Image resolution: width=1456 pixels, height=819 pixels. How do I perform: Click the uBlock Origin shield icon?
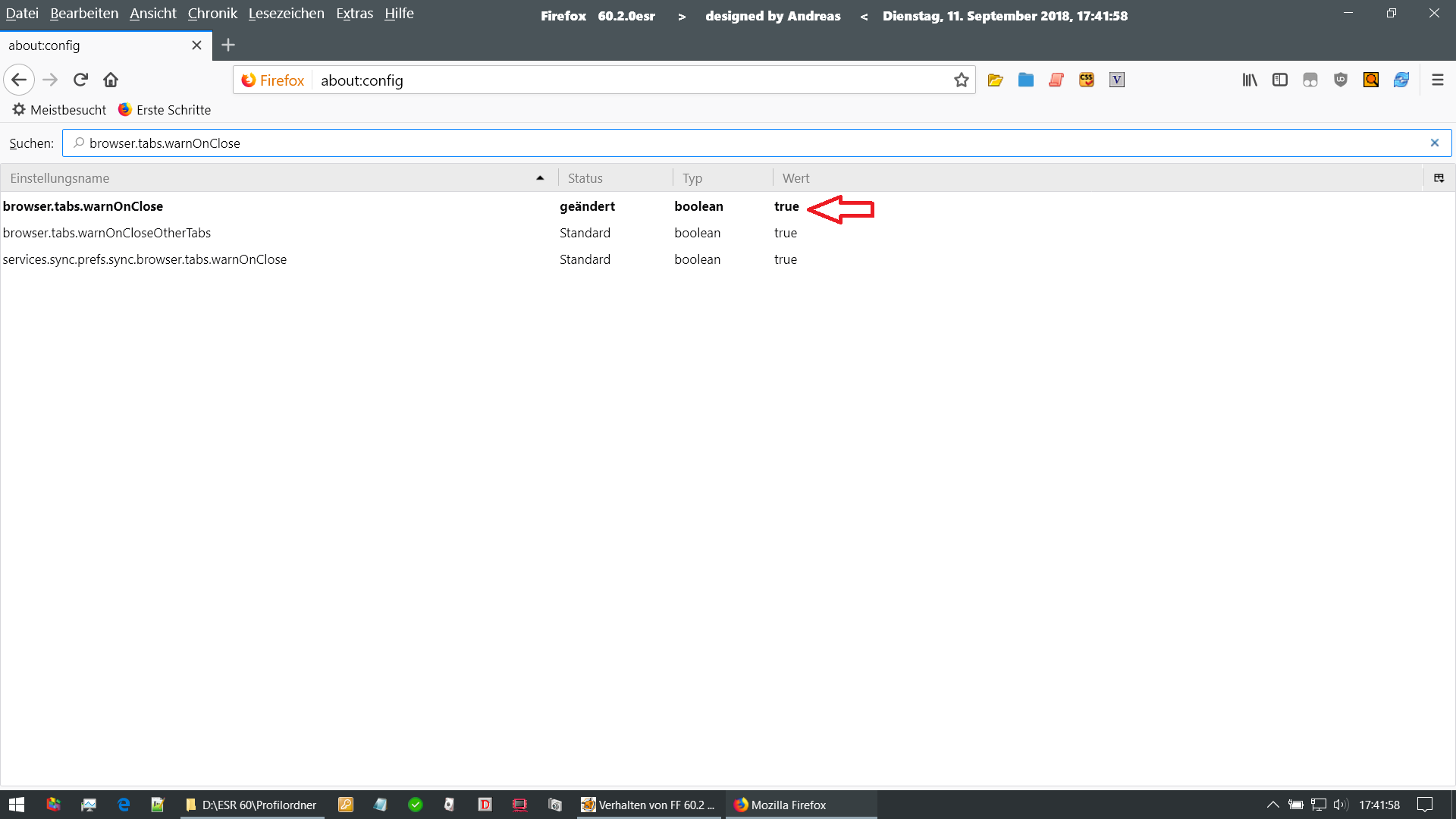point(1341,80)
